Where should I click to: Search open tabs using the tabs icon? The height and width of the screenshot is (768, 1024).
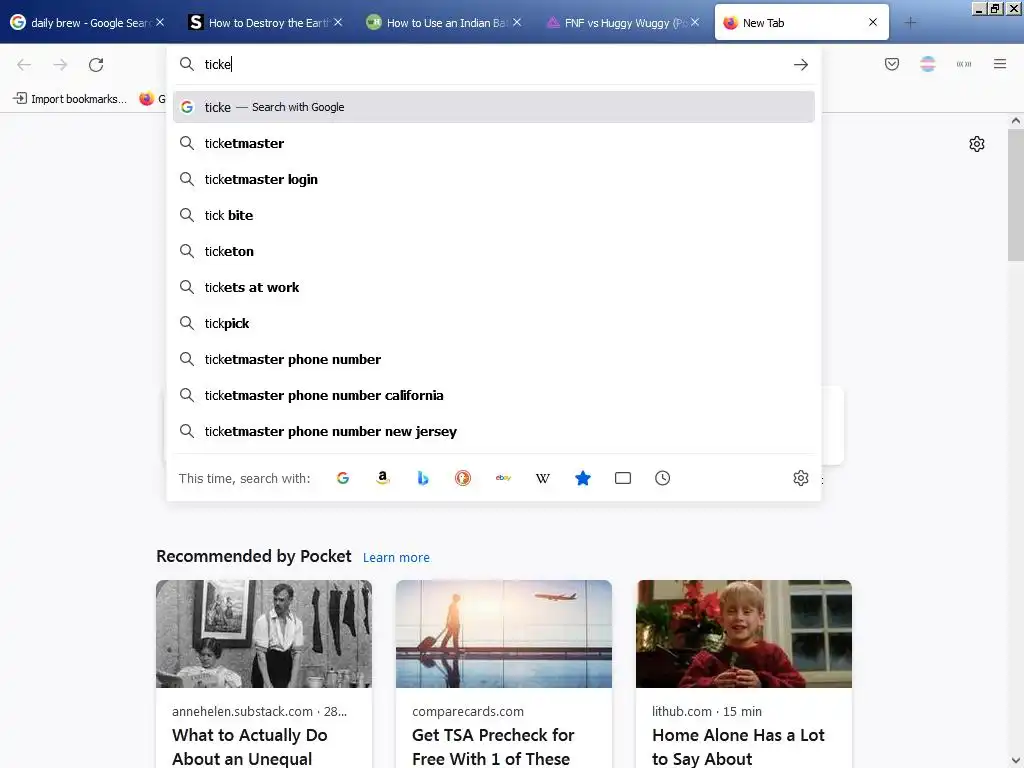point(623,478)
